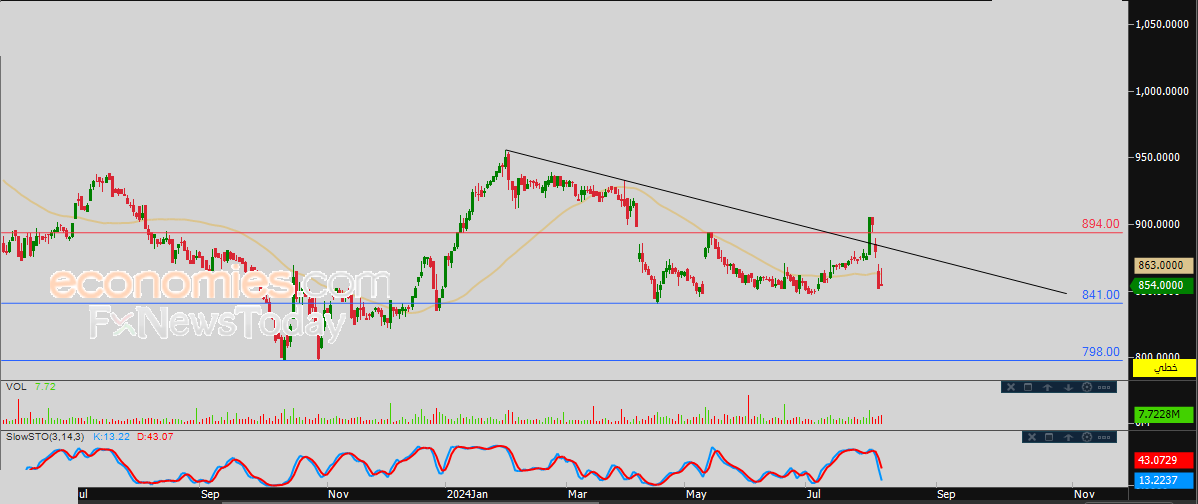Open SlowSTO pane settings gear
This screenshot has height=504, width=1198.
pos(1087,438)
